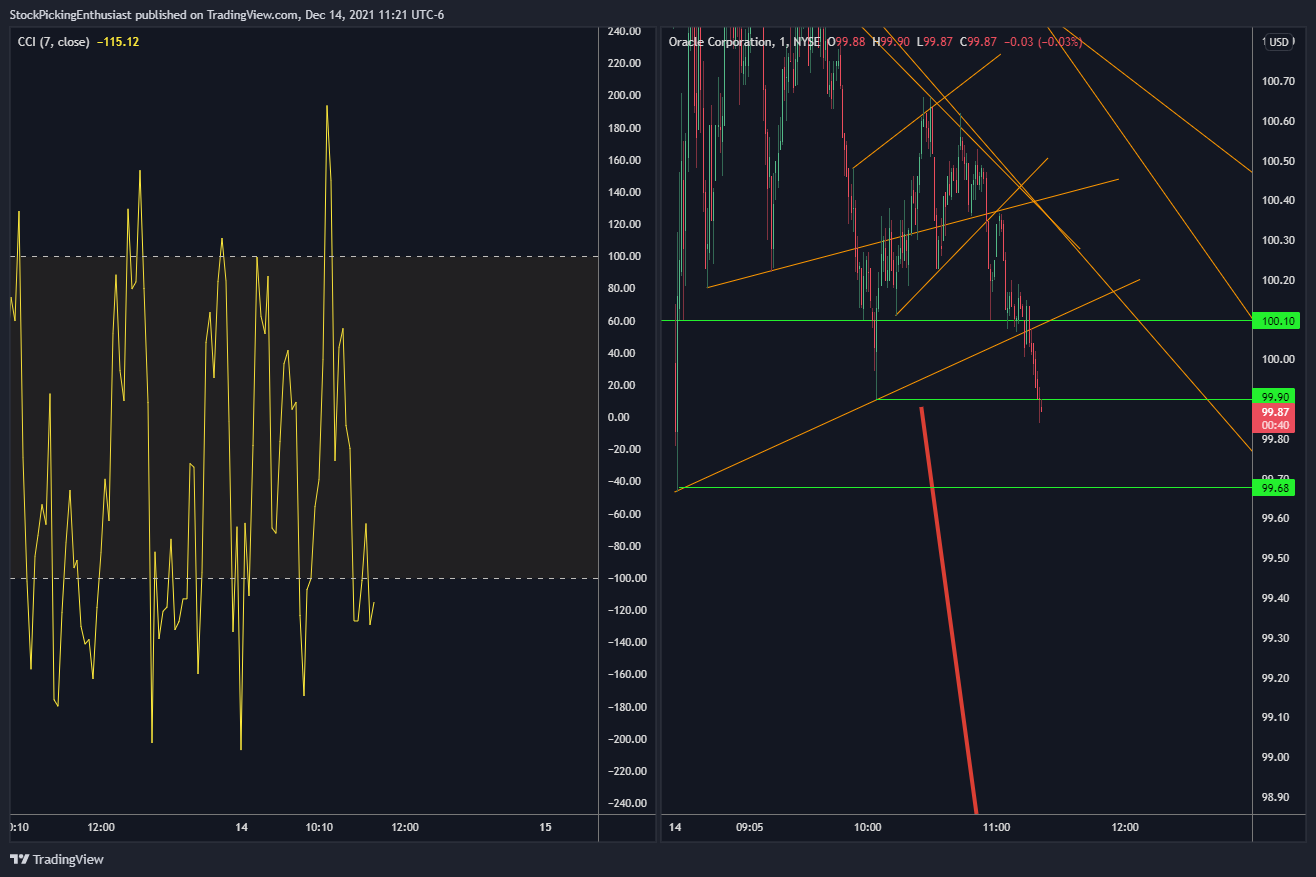1316x877 pixels.
Task: Select the CCI (7, close) indicator legend
Action: (x=54, y=42)
